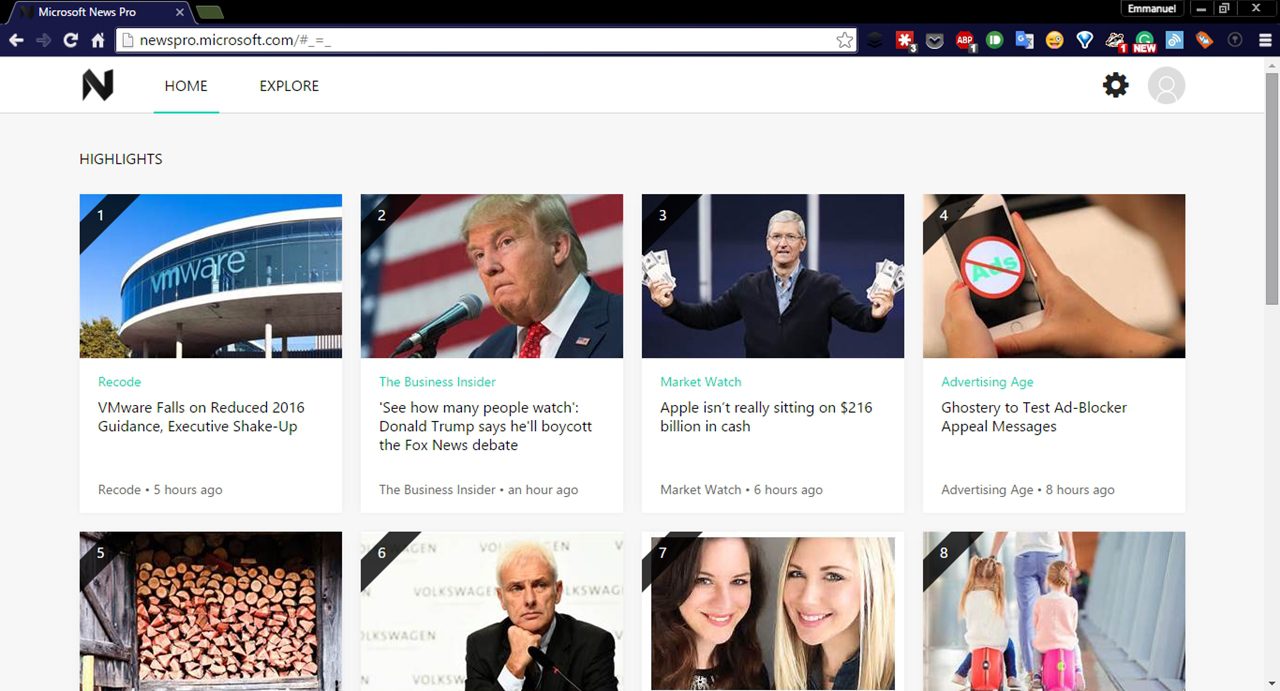Screen dimensions: 1280x691
Task: Reload the page
Action: click(x=70, y=40)
